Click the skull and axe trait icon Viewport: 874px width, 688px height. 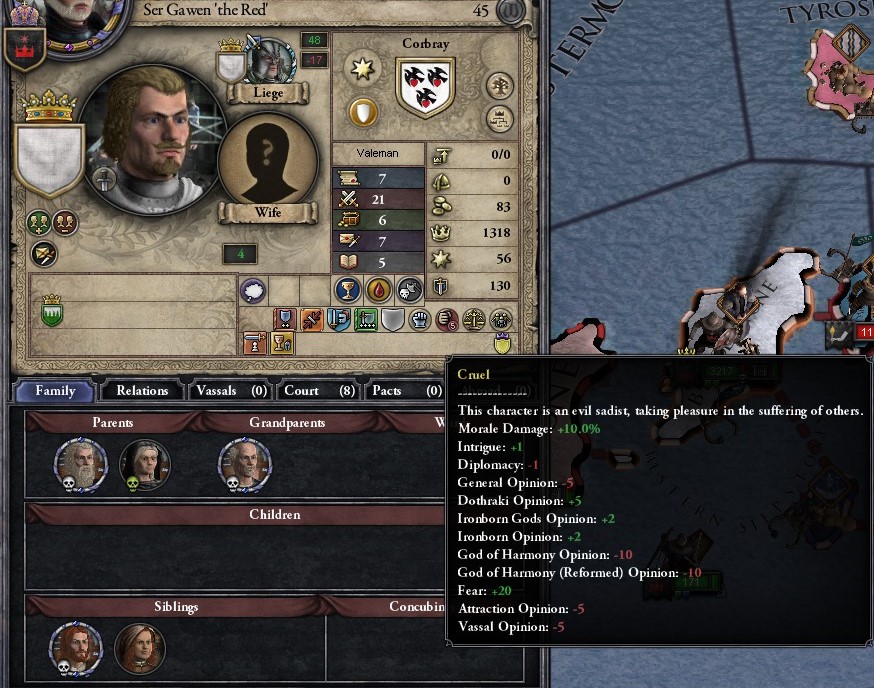pyautogui.click(x=410, y=289)
